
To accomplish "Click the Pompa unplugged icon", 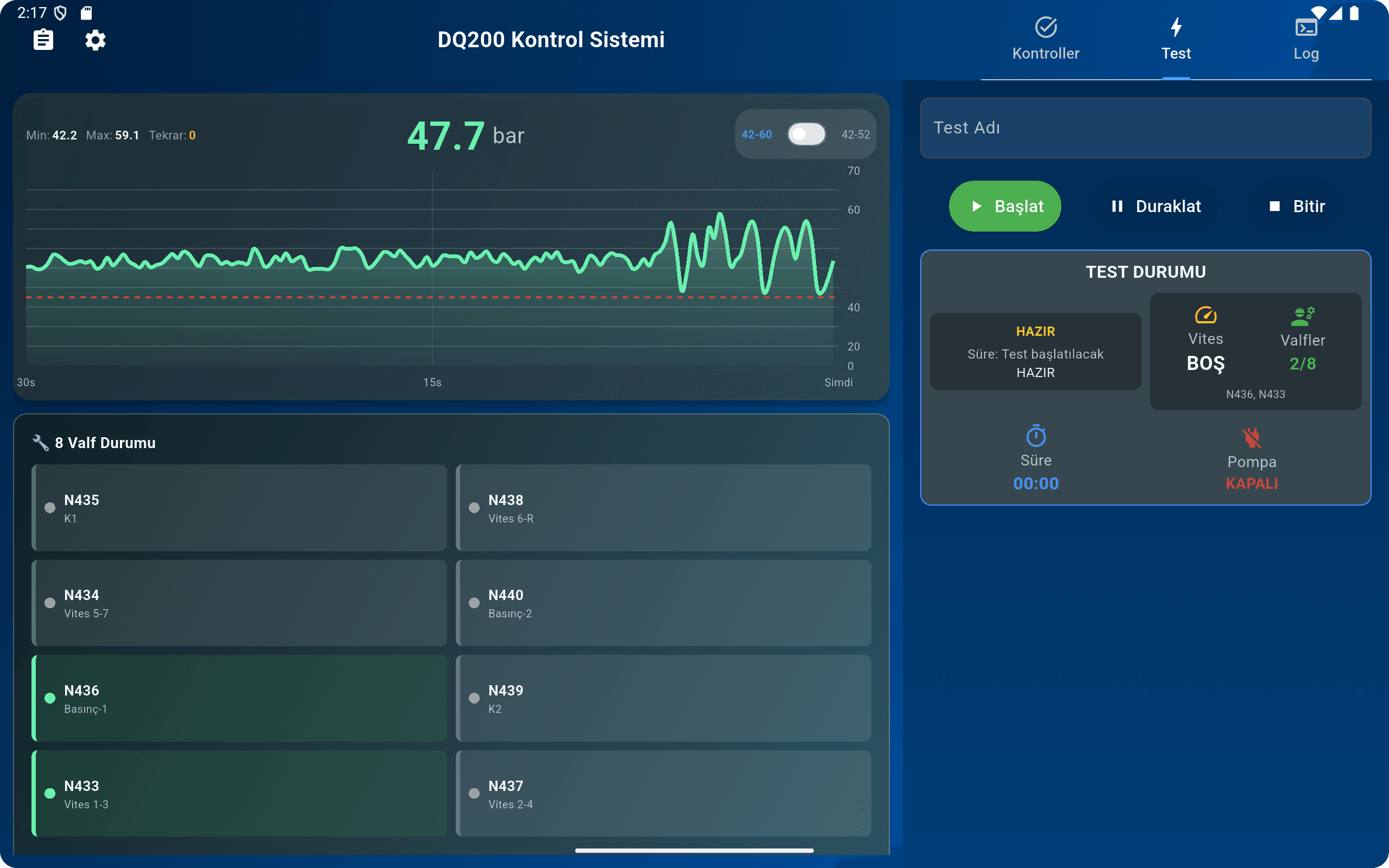I will pos(1251,438).
